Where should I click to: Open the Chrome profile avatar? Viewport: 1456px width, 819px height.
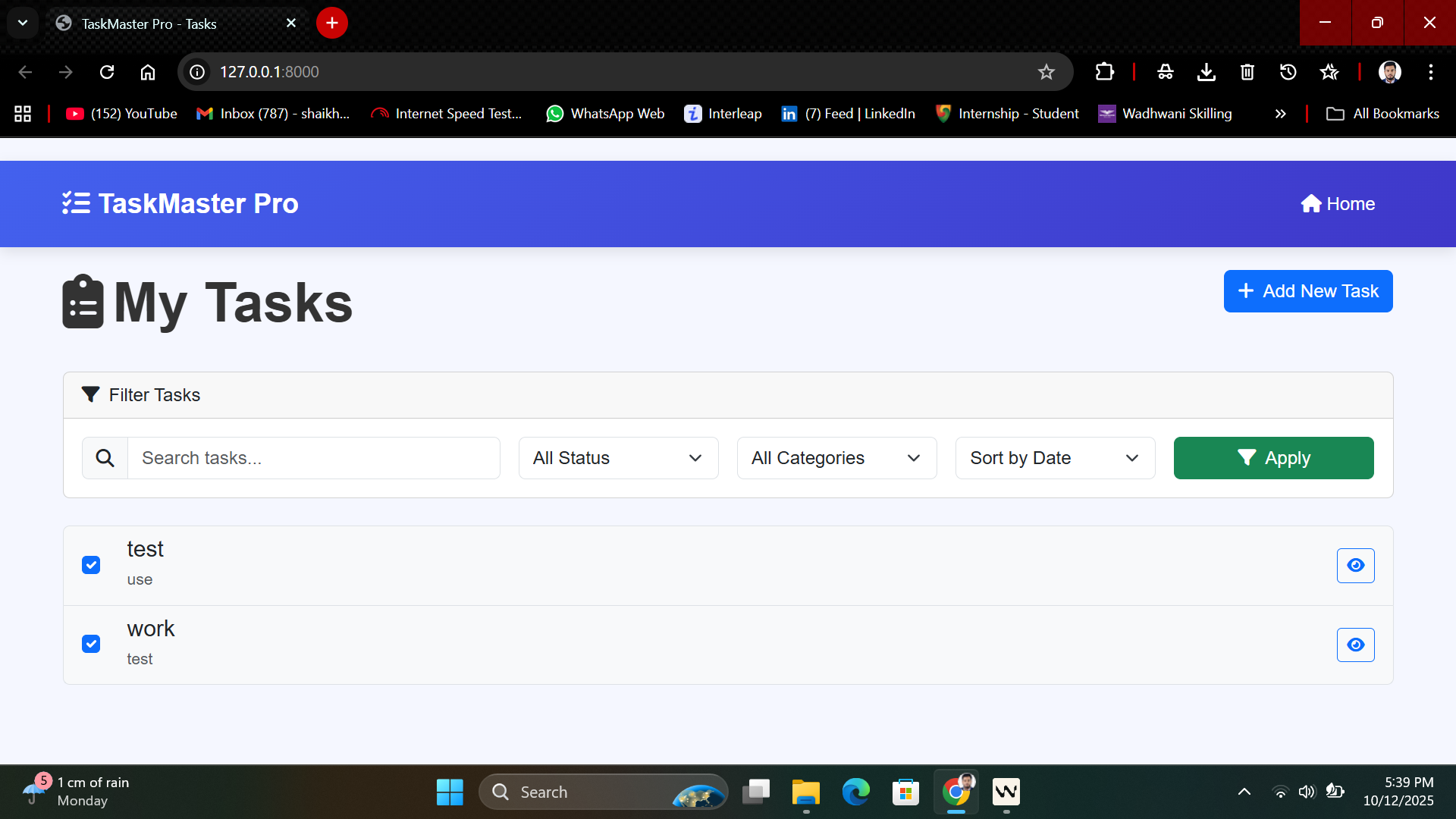click(x=1390, y=72)
